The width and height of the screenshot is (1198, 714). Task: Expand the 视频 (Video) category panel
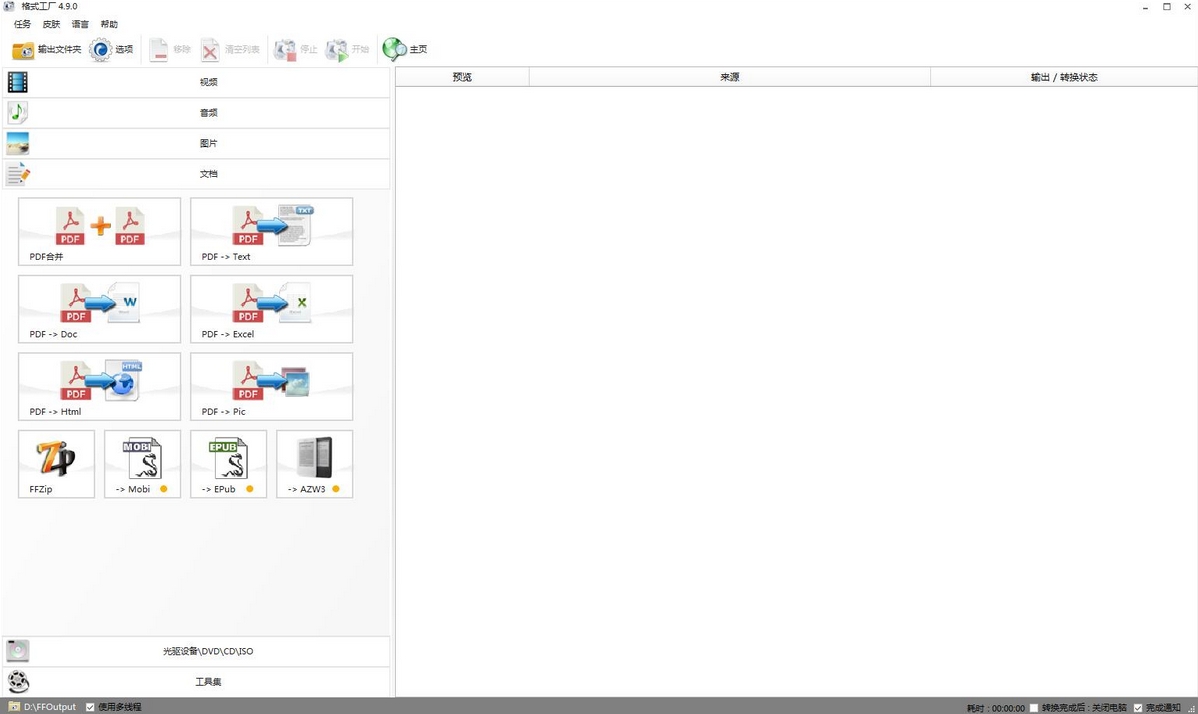[x=196, y=82]
